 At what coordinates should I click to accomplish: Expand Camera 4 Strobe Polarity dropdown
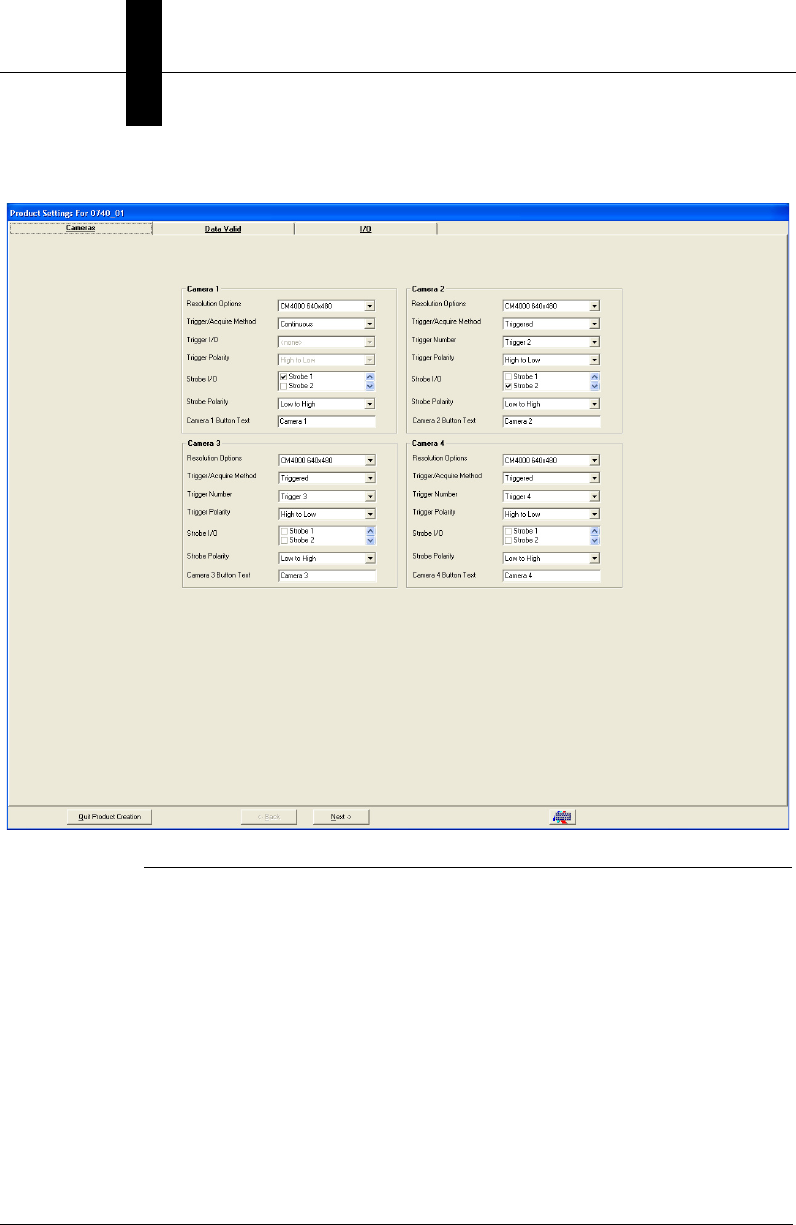(594, 558)
